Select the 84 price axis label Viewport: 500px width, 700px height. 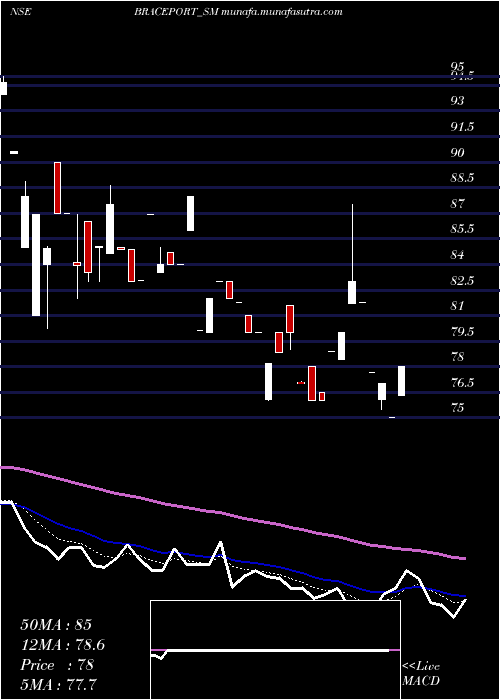pyautogui.click(x=458, y=255)
